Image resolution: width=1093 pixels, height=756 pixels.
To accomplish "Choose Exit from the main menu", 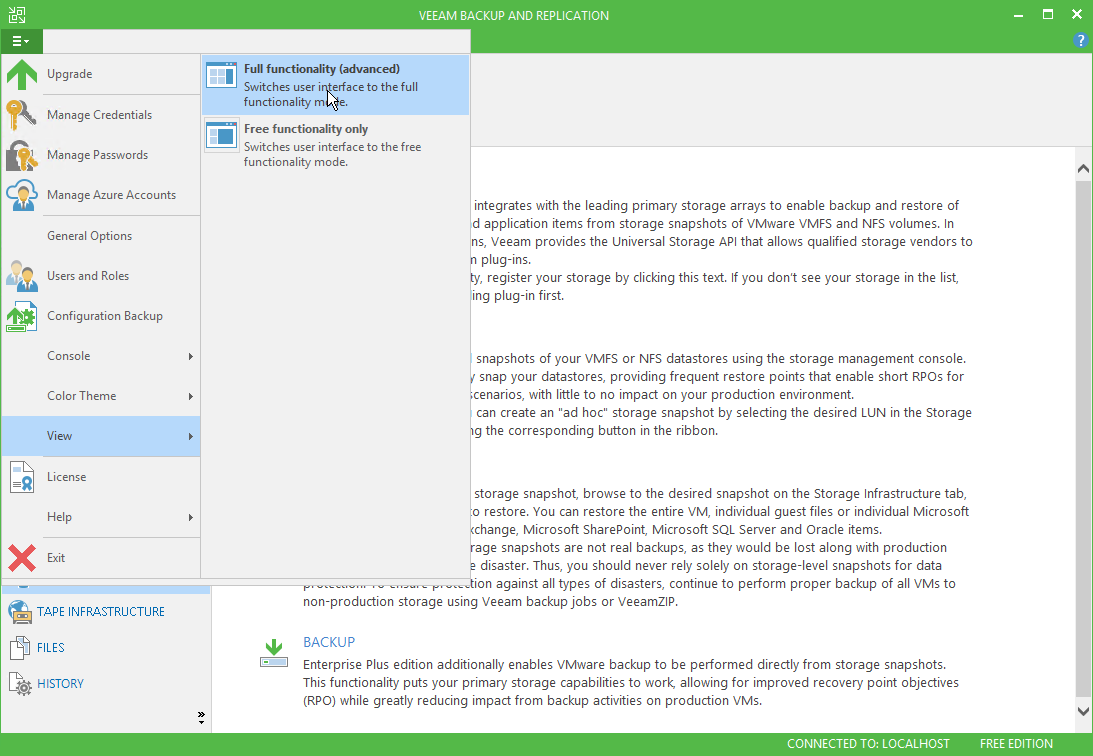I will (x=101, y=558).
